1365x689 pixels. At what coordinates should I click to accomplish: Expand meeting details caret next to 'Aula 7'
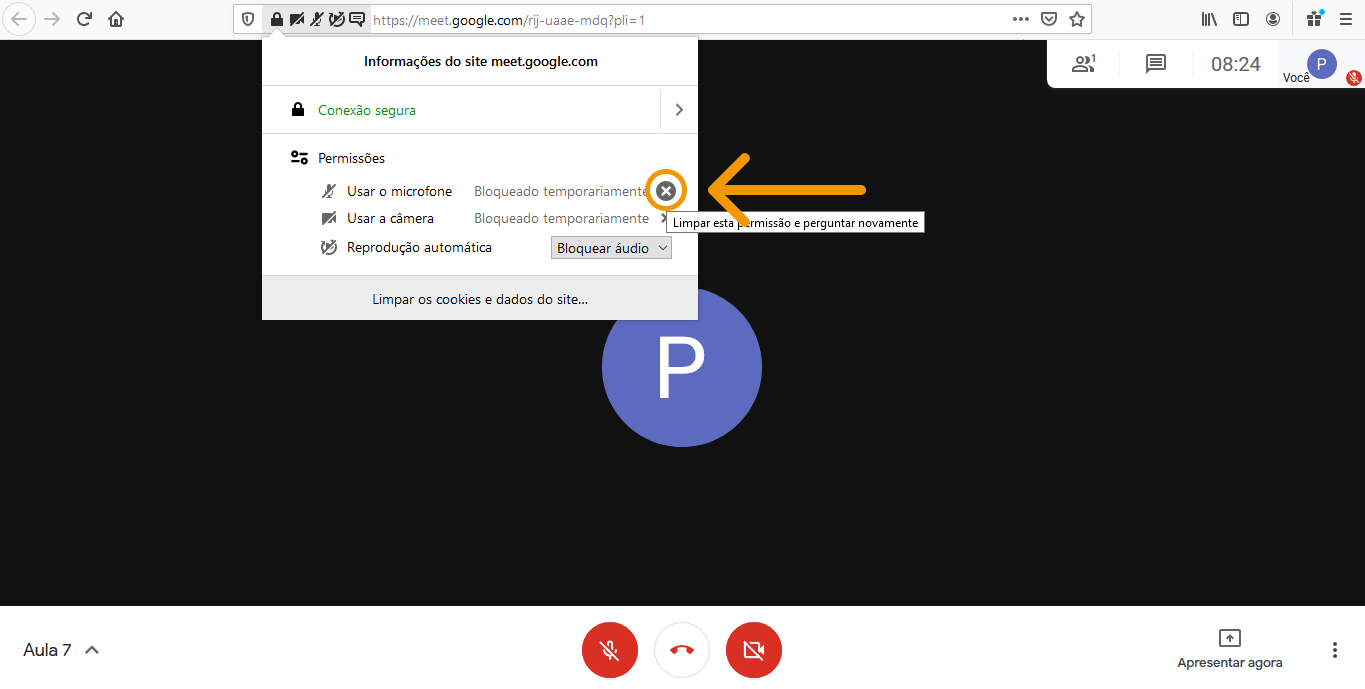point(92,650)
